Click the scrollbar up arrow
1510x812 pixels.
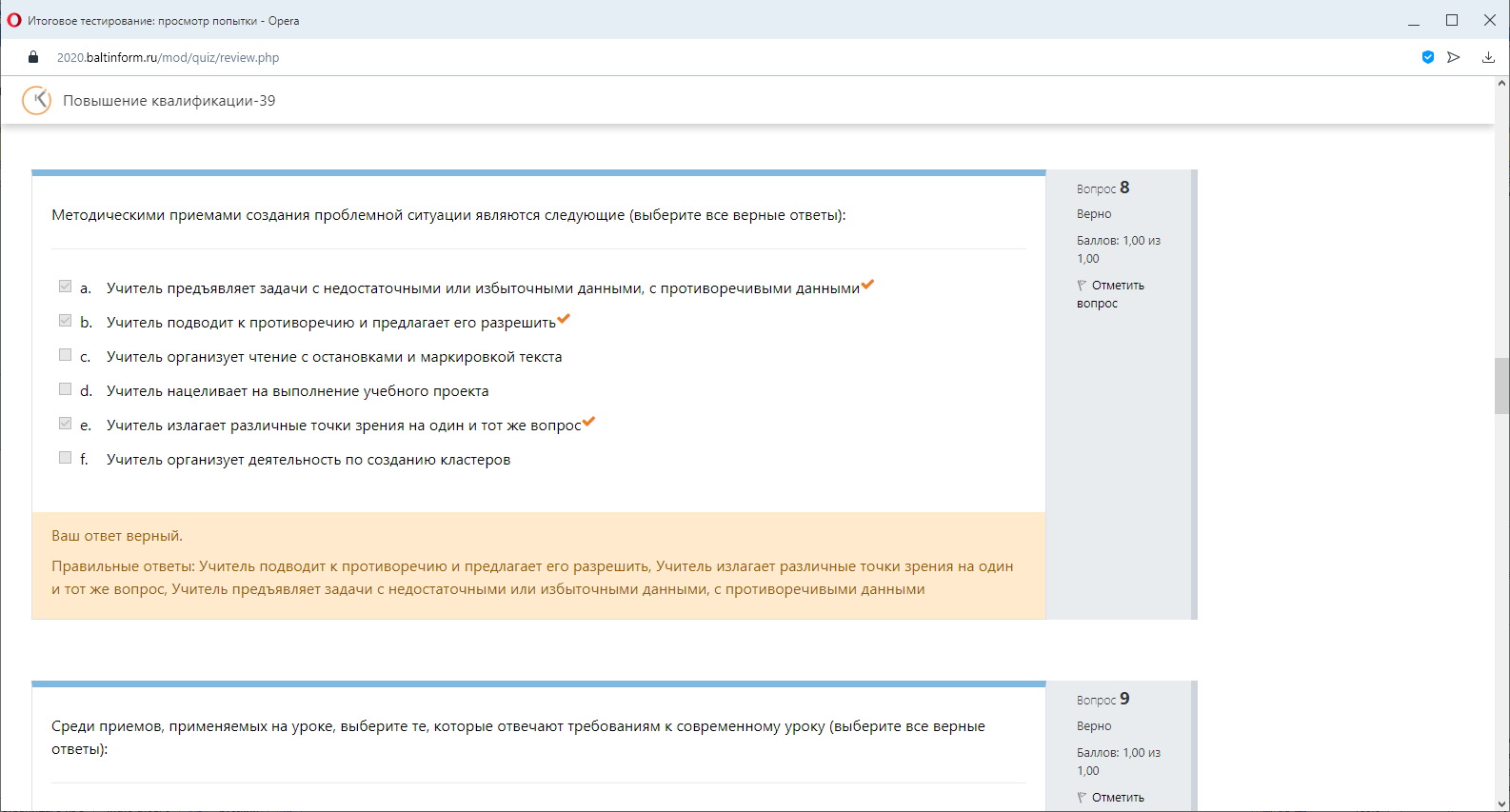tap(1501, 83)
